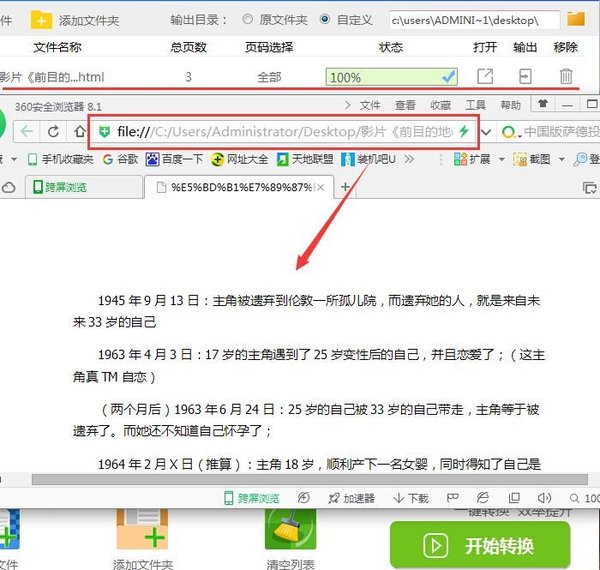Click the cloud icon left of tabs

click(8, 187)
